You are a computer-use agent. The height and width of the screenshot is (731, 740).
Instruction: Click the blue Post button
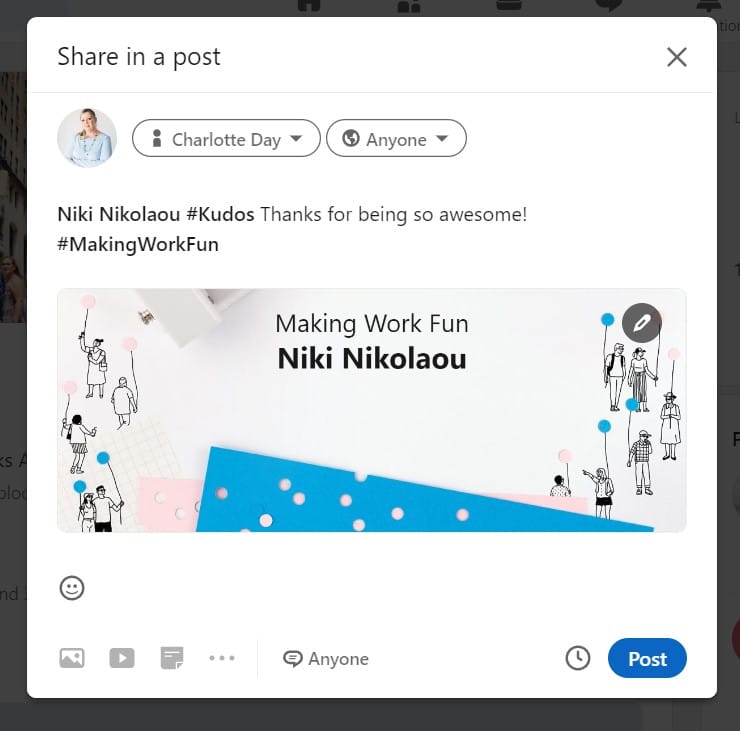[647, 659]
